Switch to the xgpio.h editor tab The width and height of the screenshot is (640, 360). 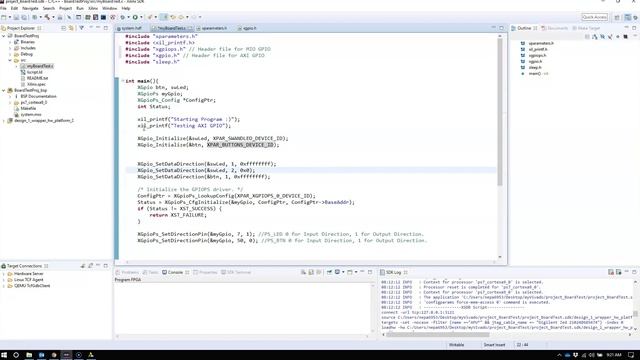click(249, 28)
